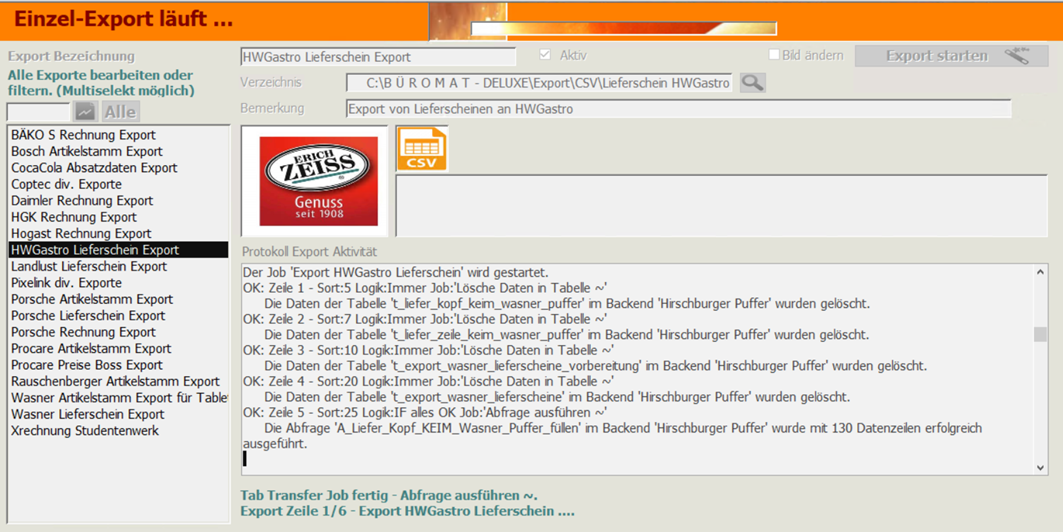1063x532 pixels.
Task: Select Porsche Lieferschein Export in list
Action: [90, 316]
